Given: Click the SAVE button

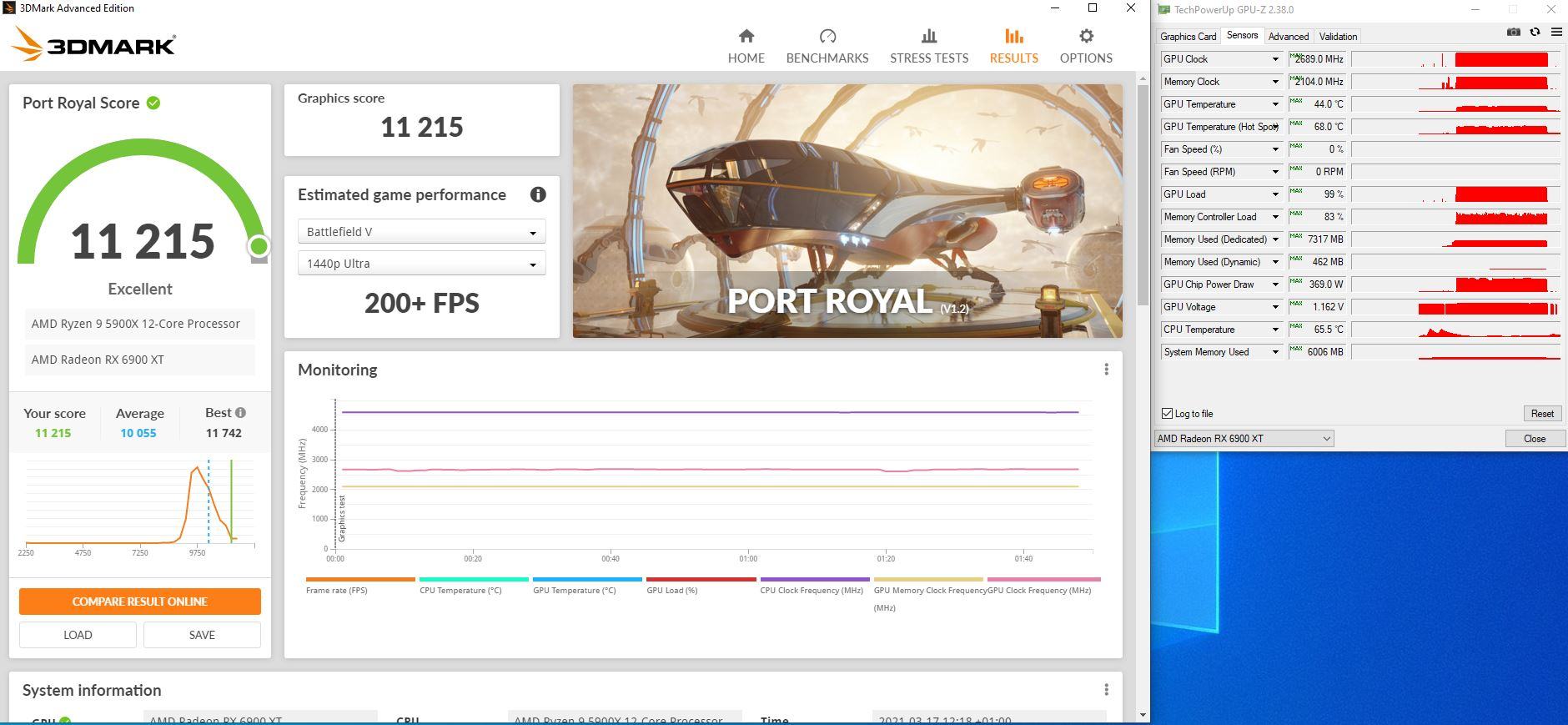Looking at the screenshot, I should 202,635.
